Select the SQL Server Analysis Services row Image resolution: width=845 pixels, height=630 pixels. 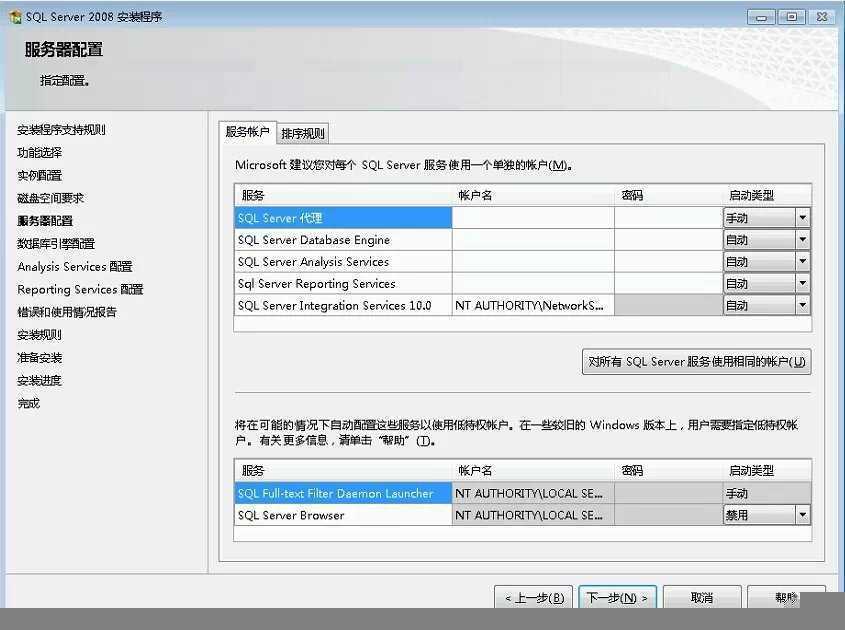343,261
